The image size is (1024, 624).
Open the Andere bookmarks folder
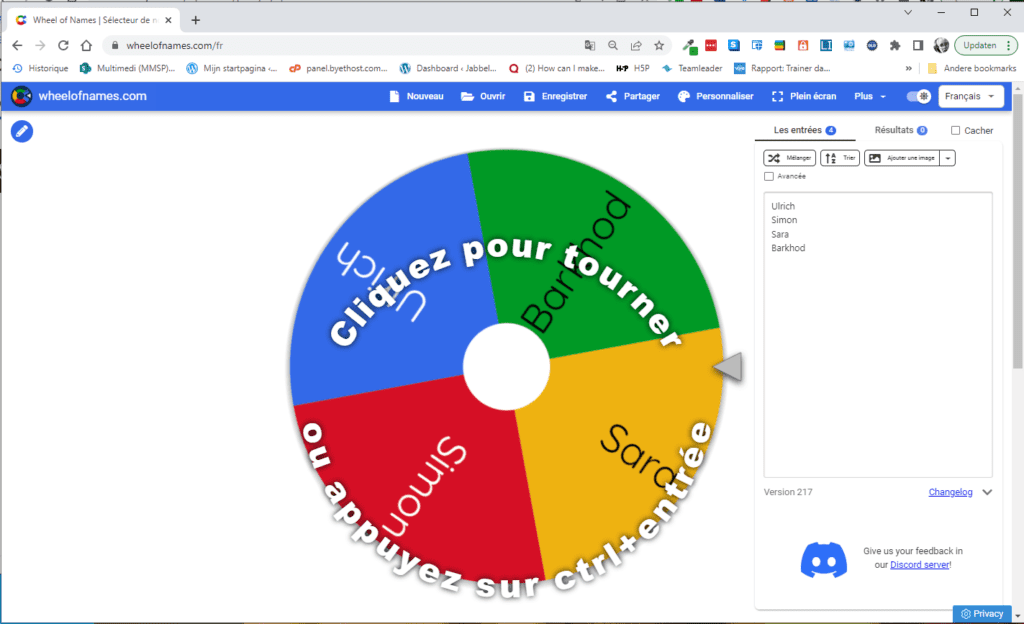tap(972, 68)
